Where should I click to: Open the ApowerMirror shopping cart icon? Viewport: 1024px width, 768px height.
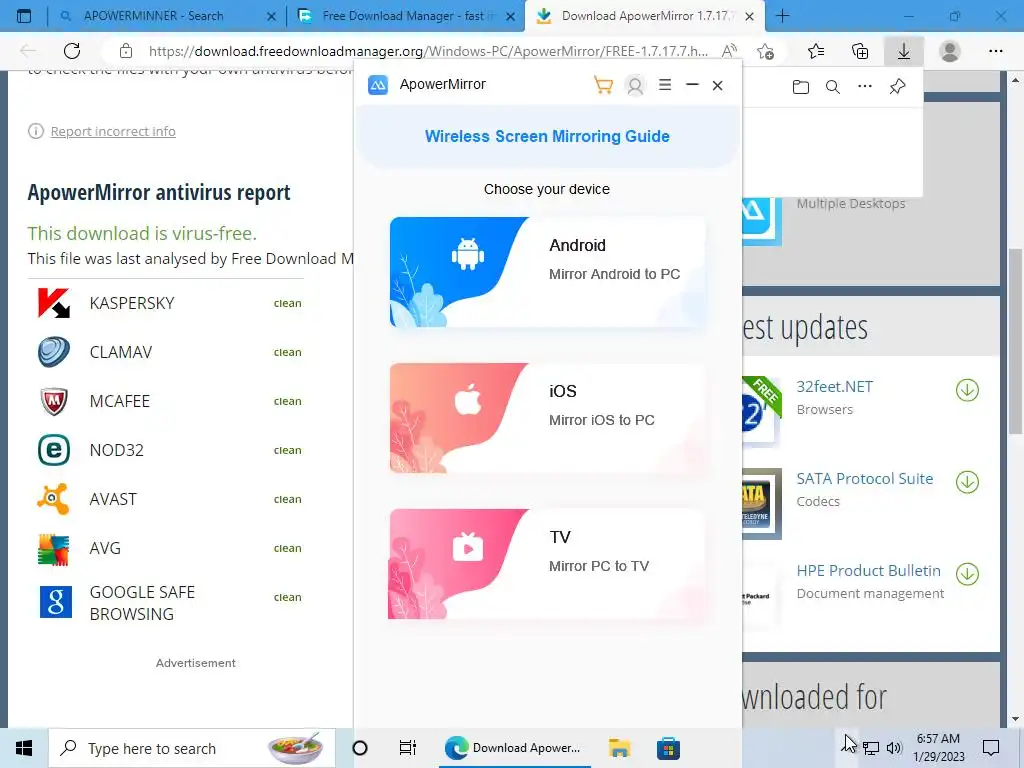[603, 85]
